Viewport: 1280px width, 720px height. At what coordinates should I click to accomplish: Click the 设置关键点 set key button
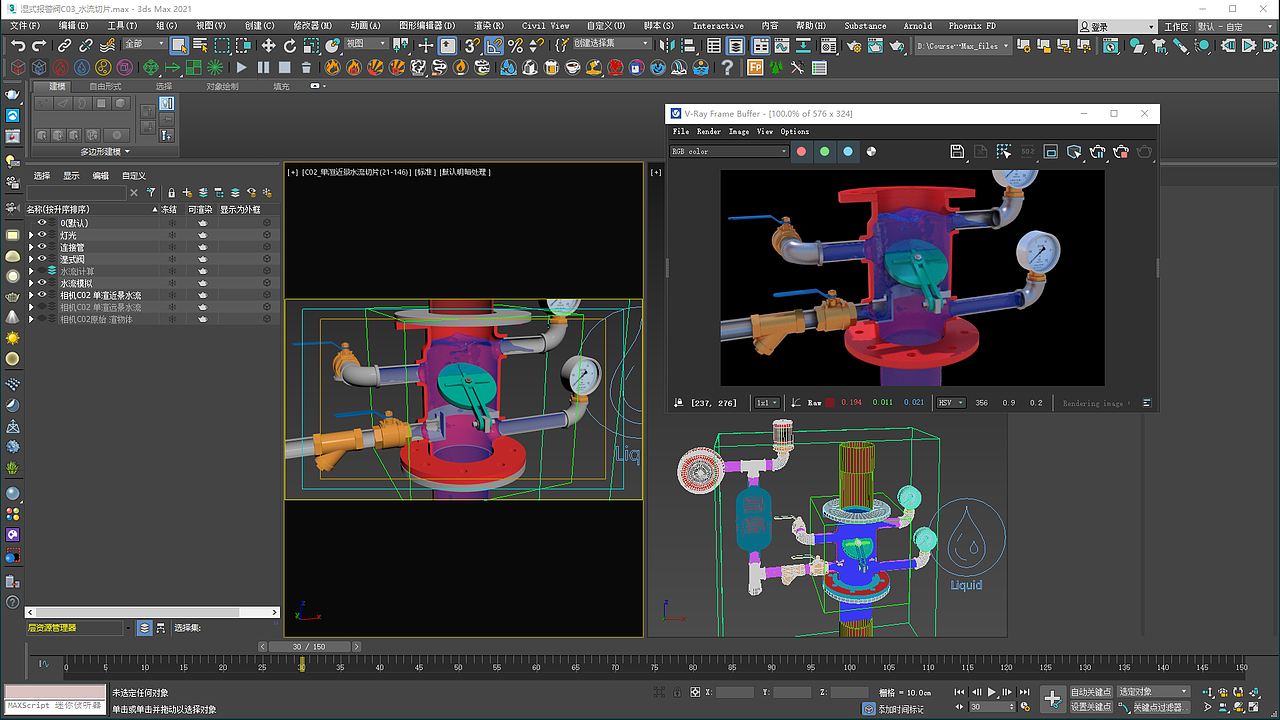point(1090,707)
